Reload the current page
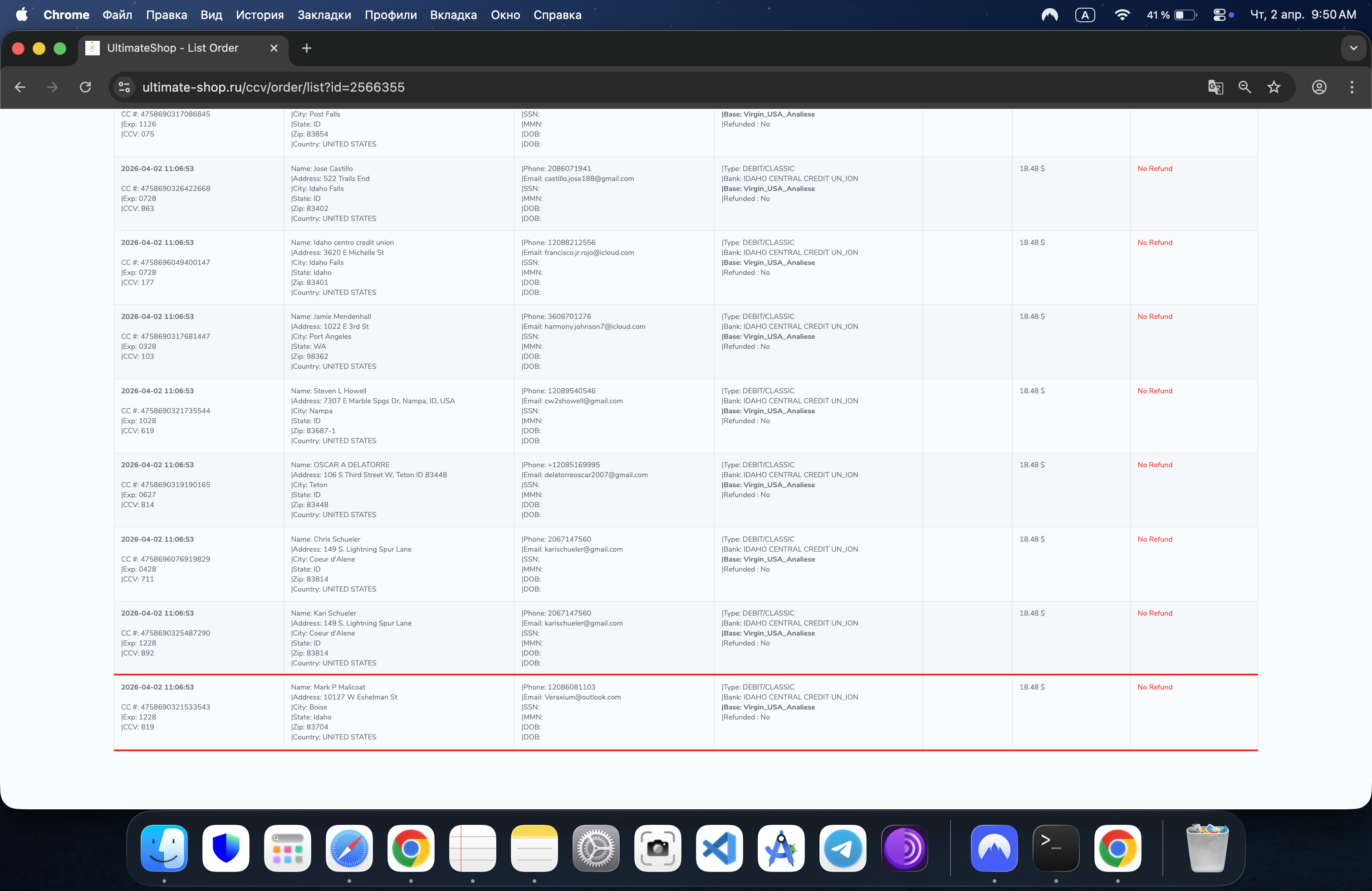Screen dimensions: 1372x891 [x=85, y=87]
